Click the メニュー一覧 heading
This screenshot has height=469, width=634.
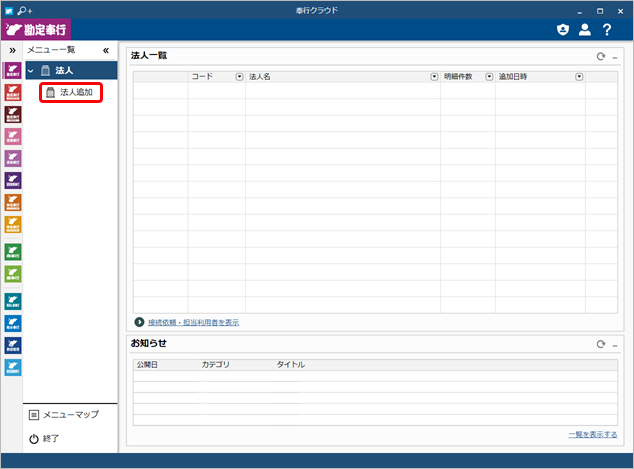pyautogui.click(x=51, y=50)
